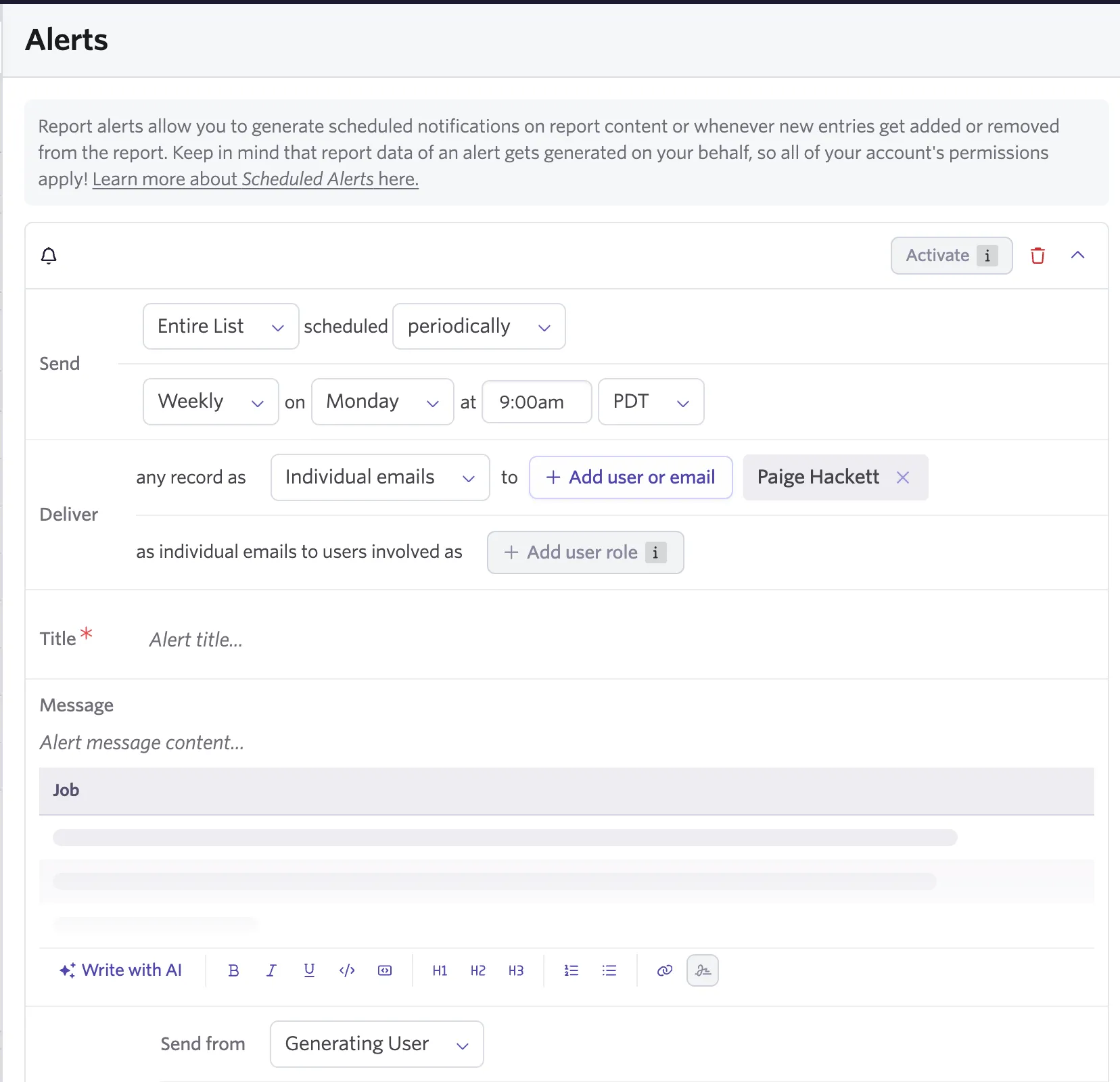This screenshot has width=1120, height=1082.
Task: Open the Generating User send-from dropdown
Action: [x=377, y=1044]
